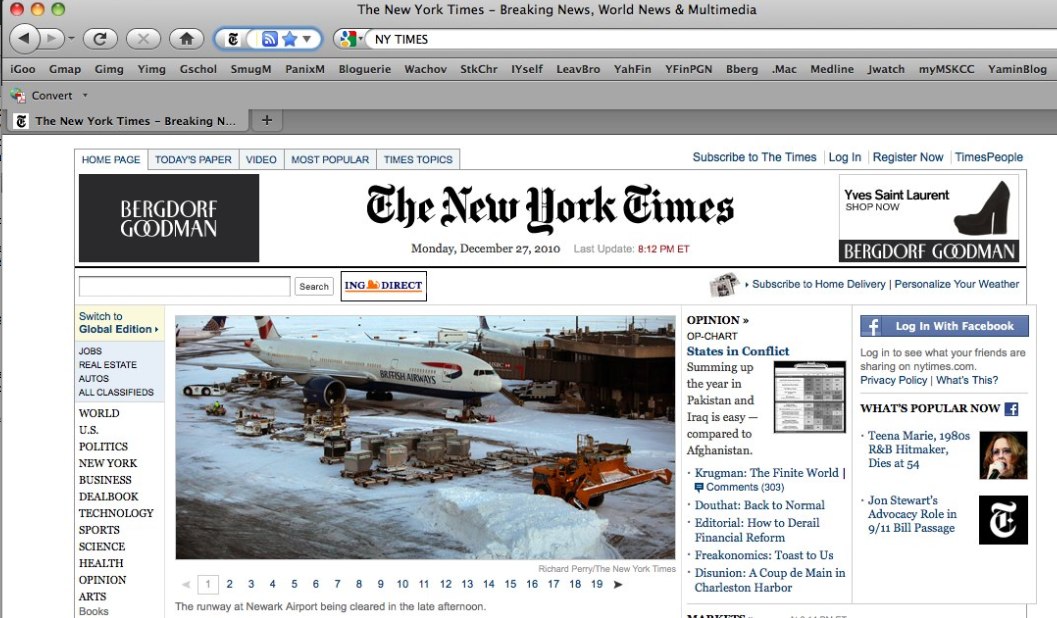Click the comments bubble icon under Krugman
This screenshot has width=1057, height=618.
click(699, 487)
